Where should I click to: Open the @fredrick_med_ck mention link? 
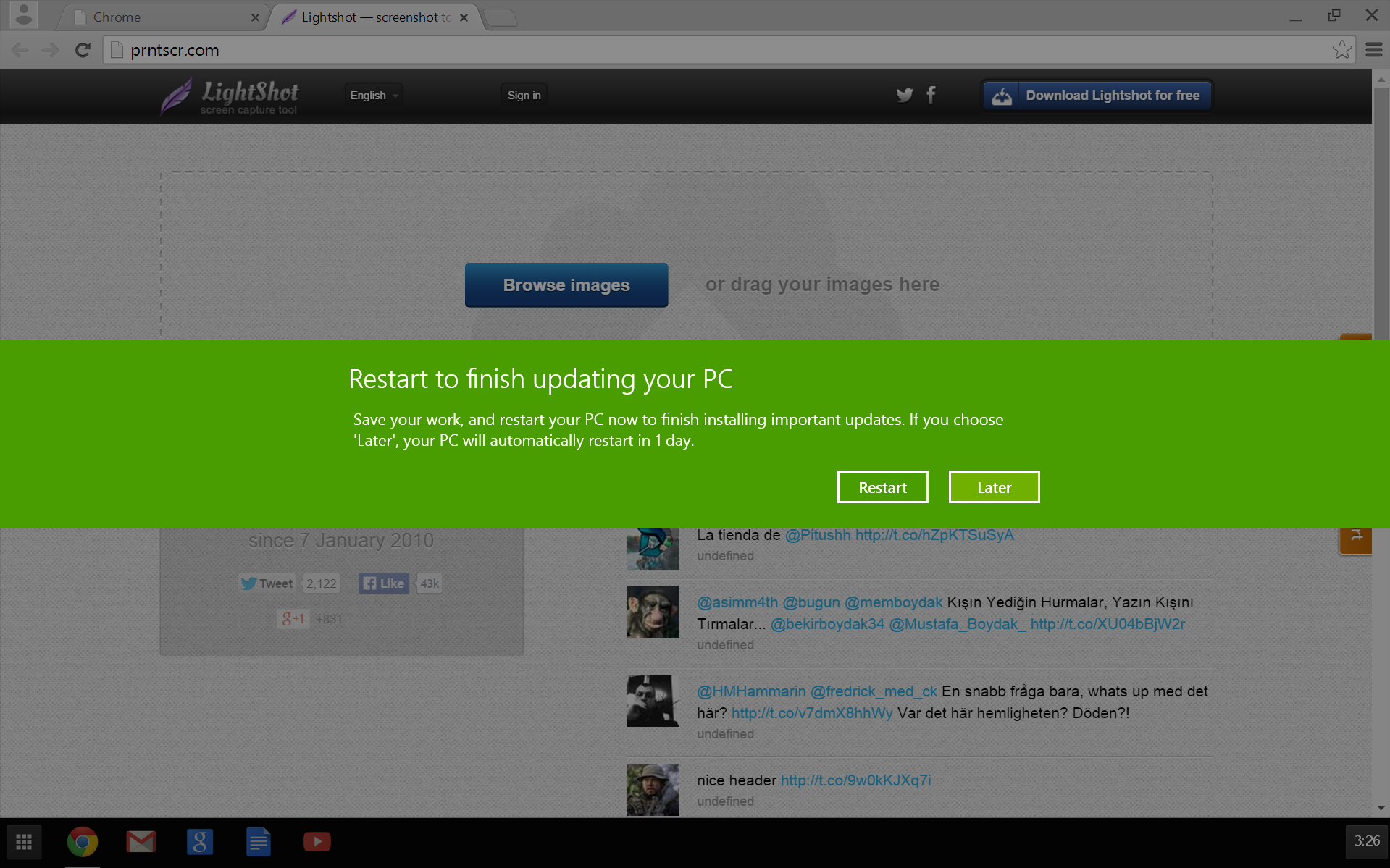click(x=874, y=691)
